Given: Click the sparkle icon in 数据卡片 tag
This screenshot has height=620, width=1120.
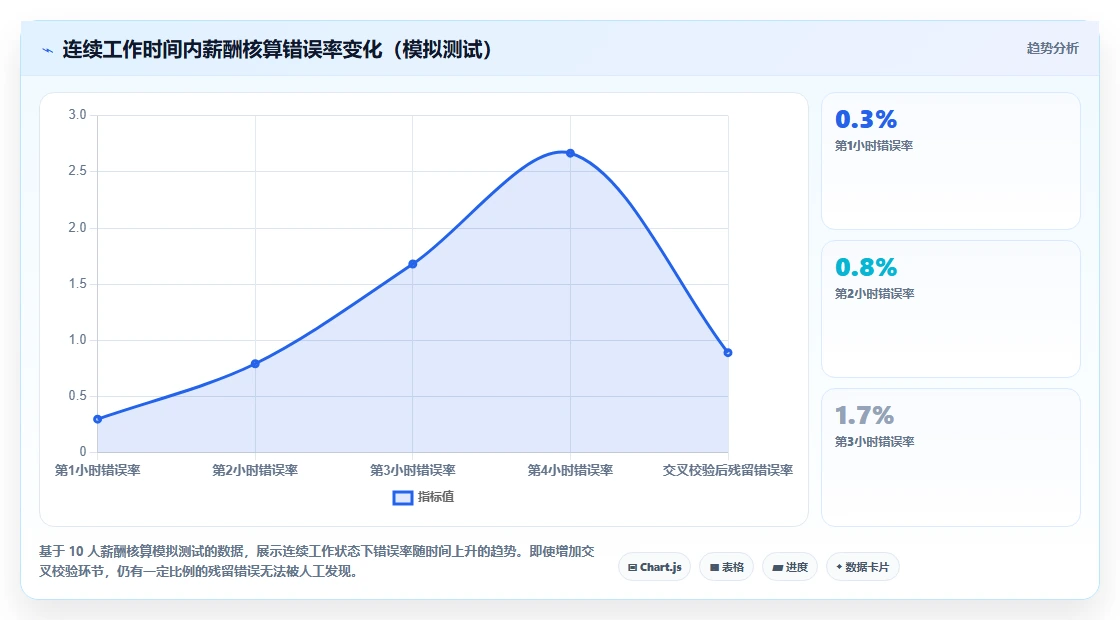Looking at the screenshot, I should pos(839,566).
